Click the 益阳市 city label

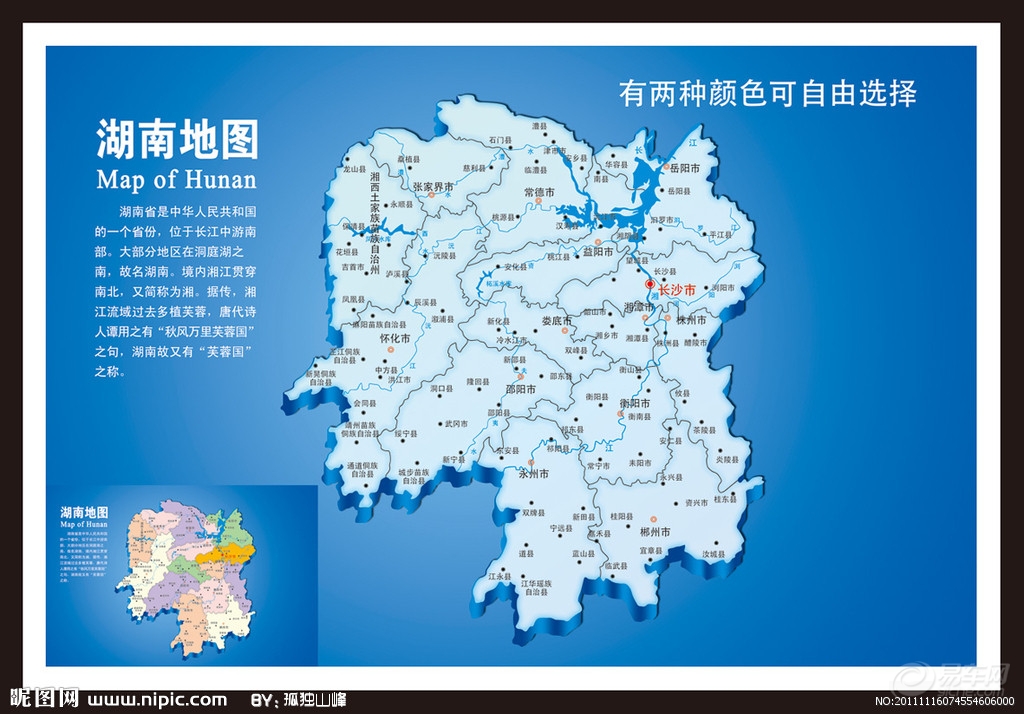pyautogui.click(x=598, y=252)
